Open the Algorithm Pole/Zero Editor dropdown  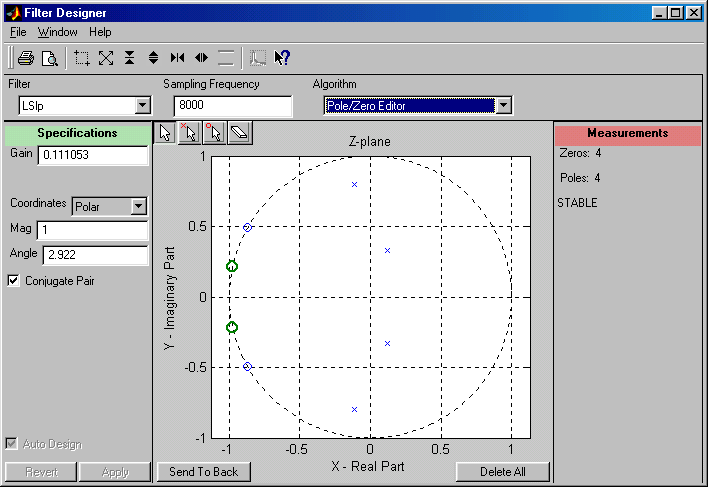click(x=504, y=105)
